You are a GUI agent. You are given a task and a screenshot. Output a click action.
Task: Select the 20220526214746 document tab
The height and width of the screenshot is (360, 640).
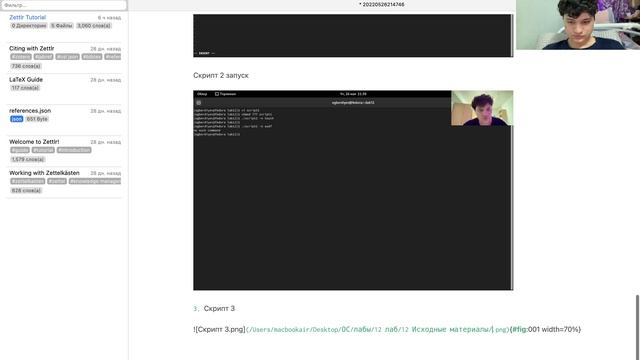coord(382,4)
